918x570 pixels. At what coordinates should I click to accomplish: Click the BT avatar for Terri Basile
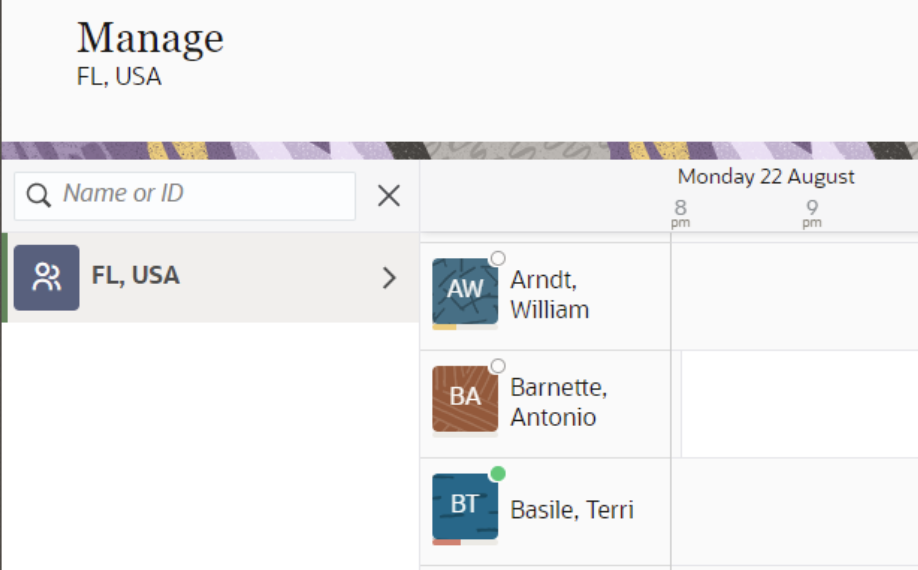coord(464,505)
